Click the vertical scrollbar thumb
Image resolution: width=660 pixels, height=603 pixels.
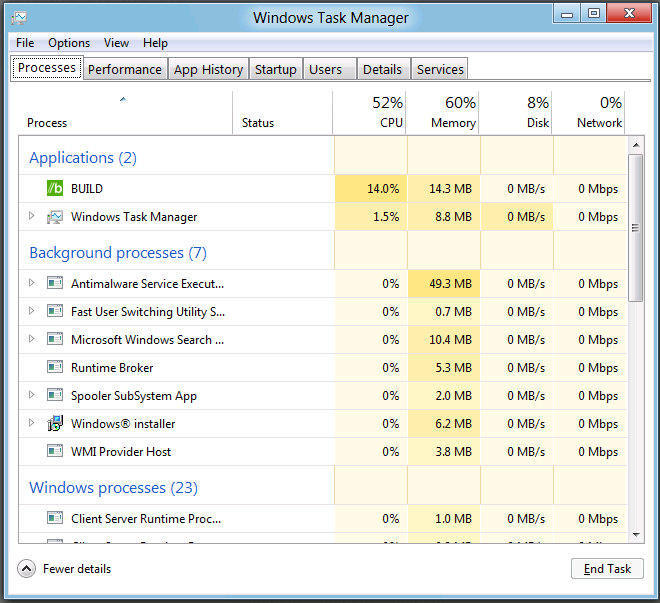[x=636, y=228]
